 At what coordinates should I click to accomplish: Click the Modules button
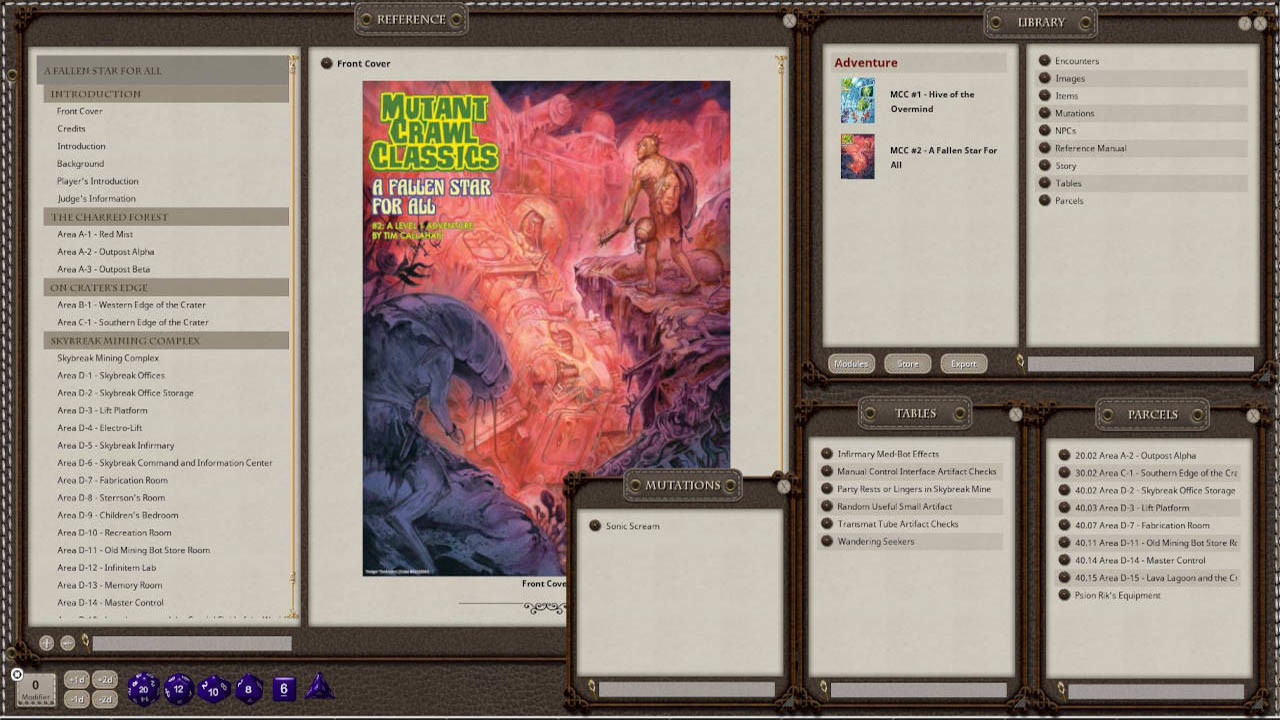click(x=851, y=363)
